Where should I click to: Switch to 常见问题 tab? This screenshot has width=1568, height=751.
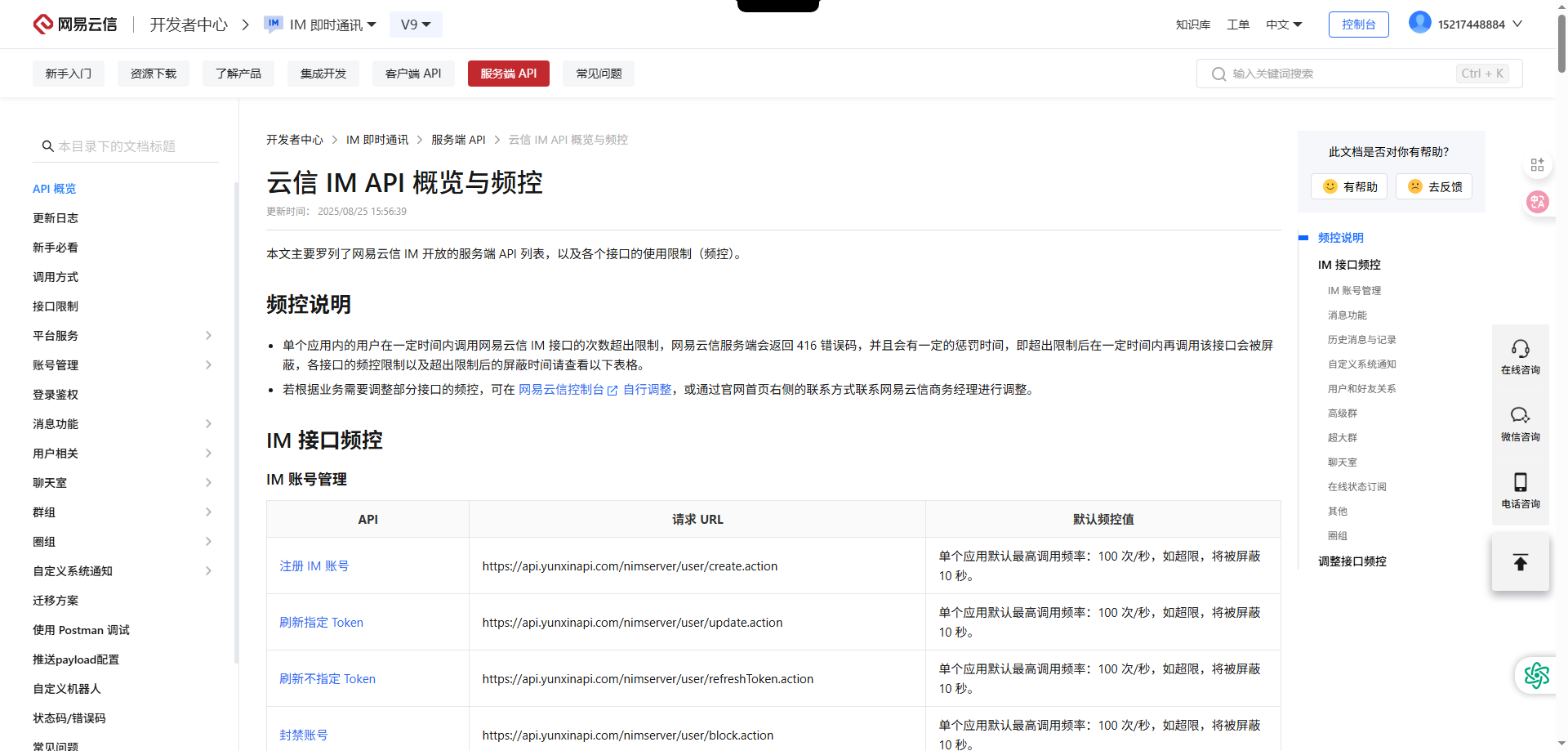(x=599, y=74)
